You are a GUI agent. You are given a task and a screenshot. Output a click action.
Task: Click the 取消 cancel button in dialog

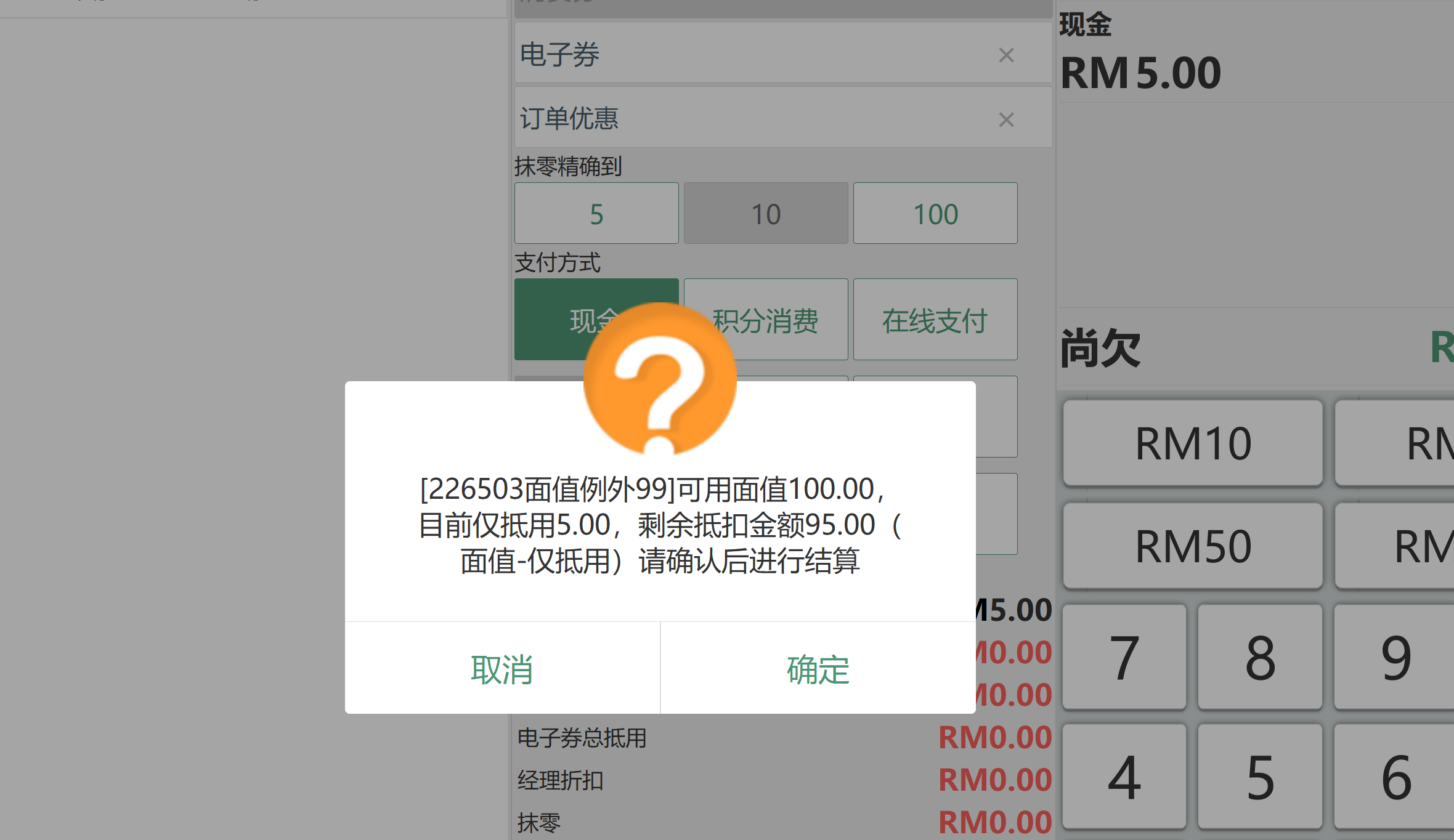tap(502, 669)
